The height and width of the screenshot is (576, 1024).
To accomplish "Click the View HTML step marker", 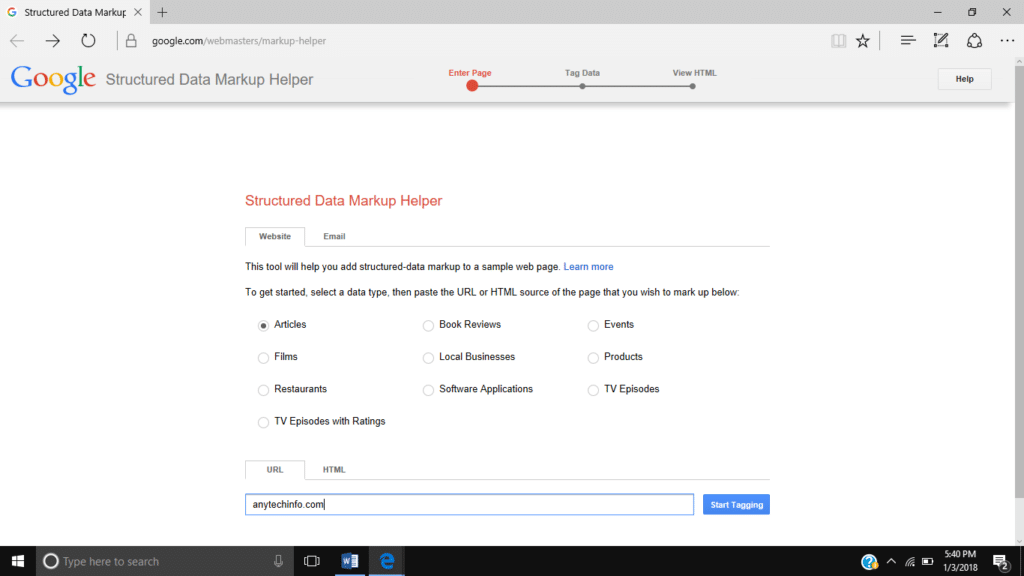I will [x=692, y=86].
